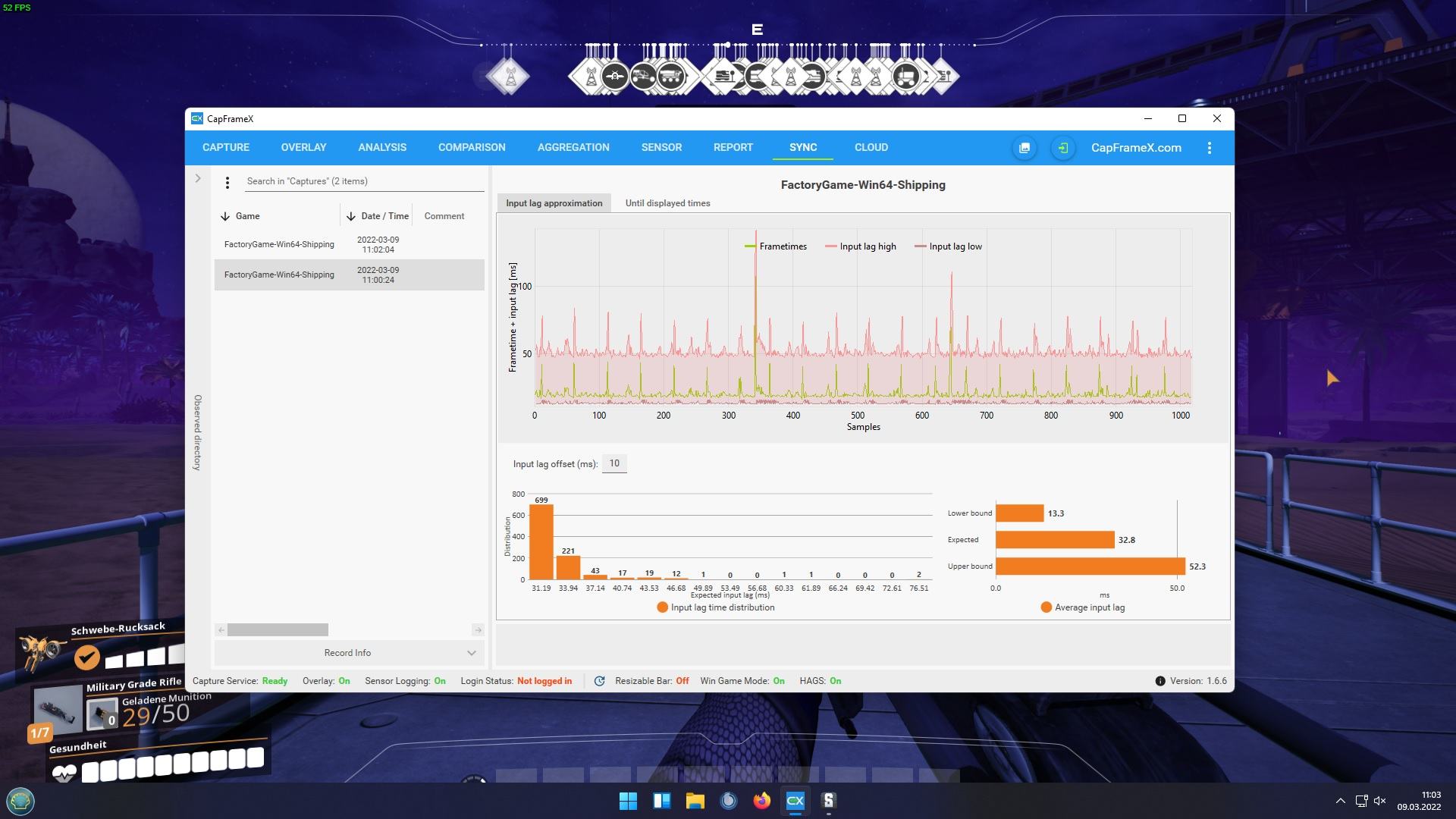1456x819 pixels.
Task: Switch to the OVERLAY tab
Action: pos(303,148)
